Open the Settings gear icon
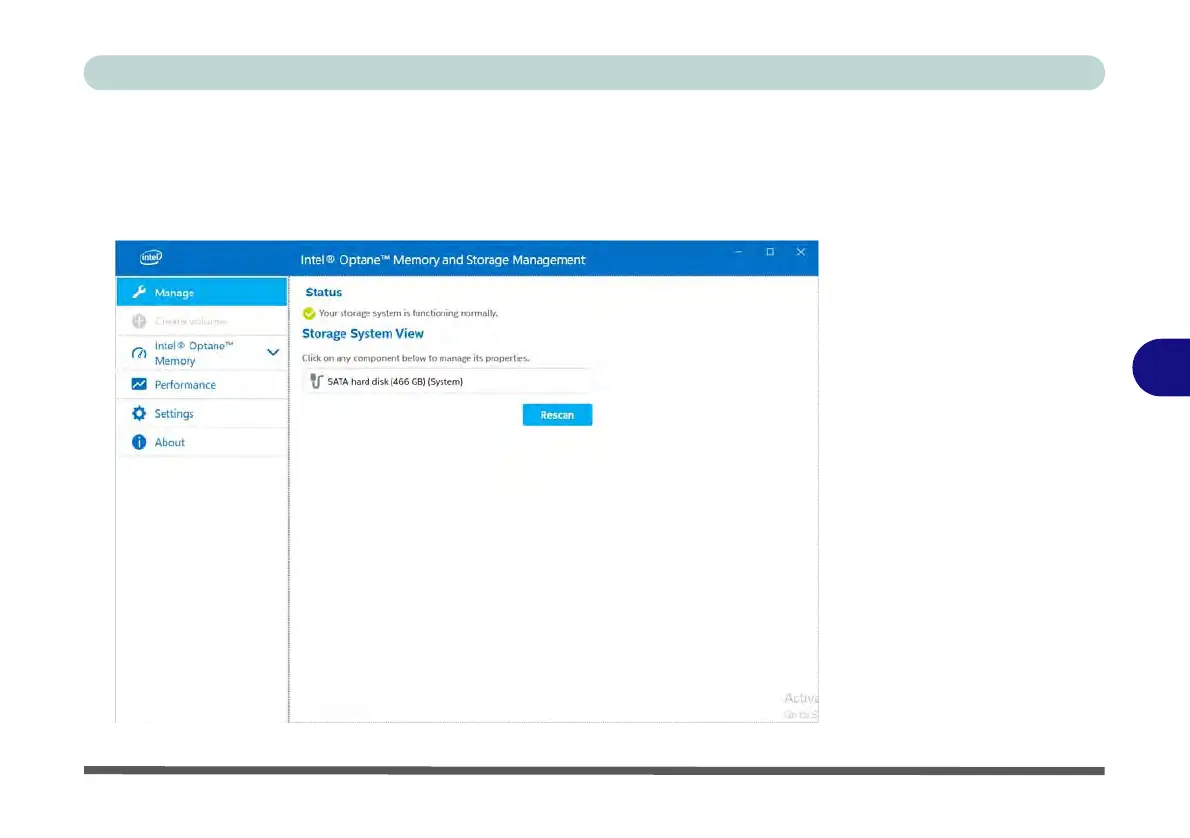The height and width of the screenshot is (838, 1190). tap(139, 413)
